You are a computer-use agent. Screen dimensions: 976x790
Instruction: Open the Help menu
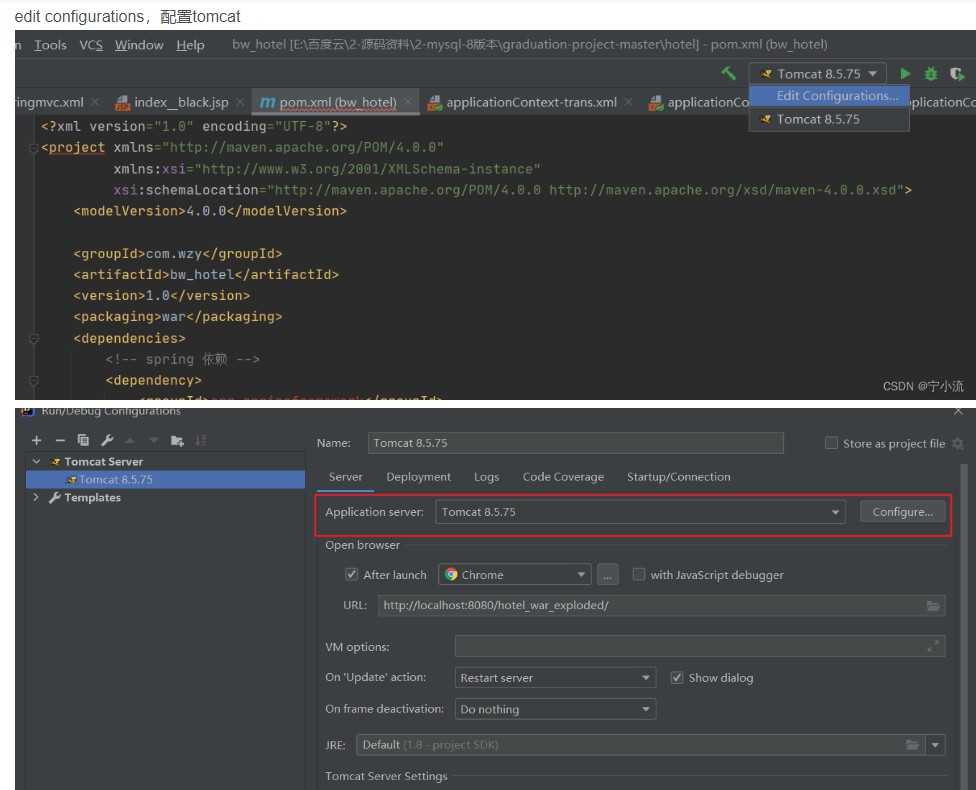(190, 45)
